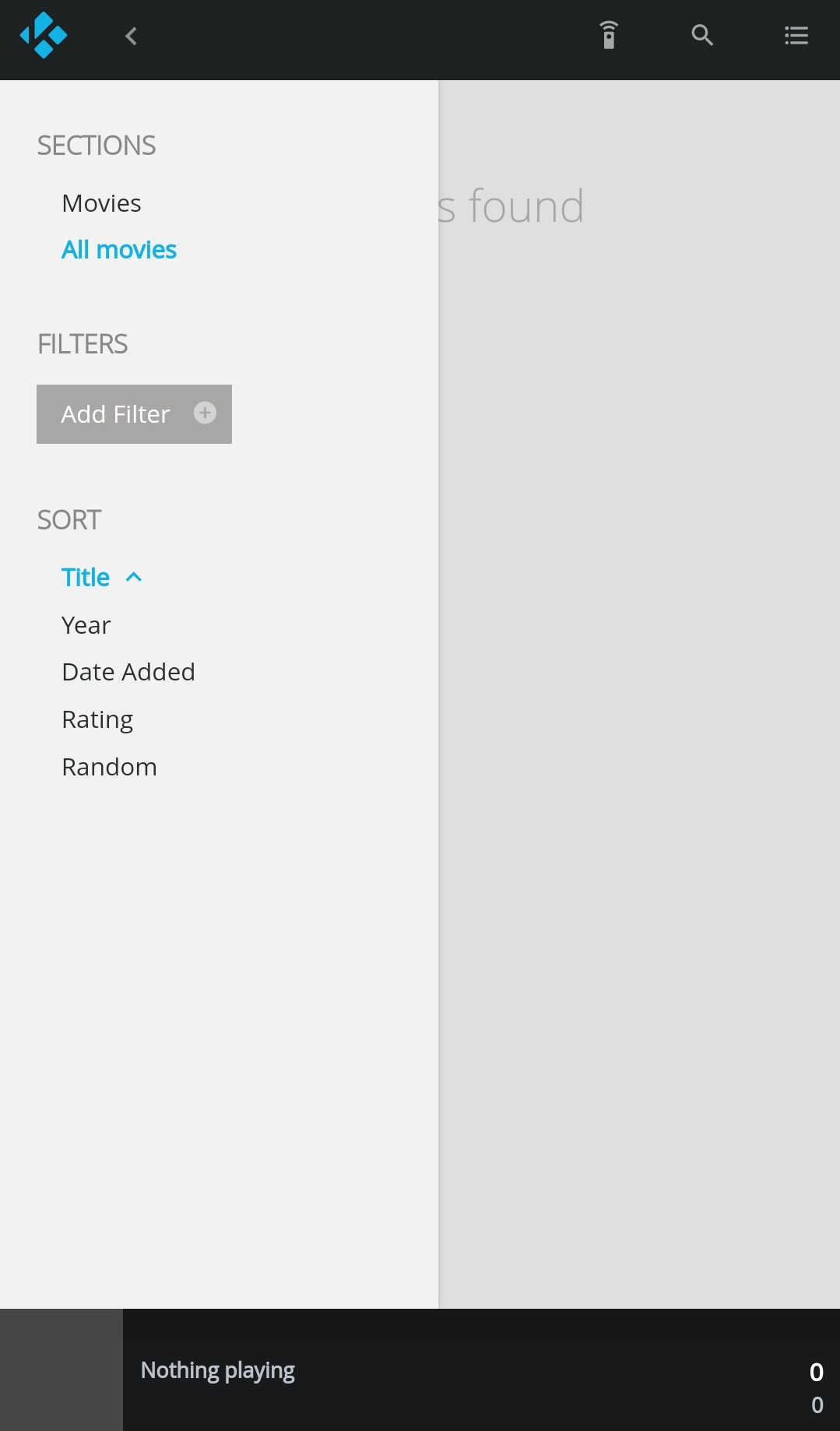Sort movies by Rating
Viewport: 840px width, 1431px height.
pyautogui.click(x=97, y=719)
